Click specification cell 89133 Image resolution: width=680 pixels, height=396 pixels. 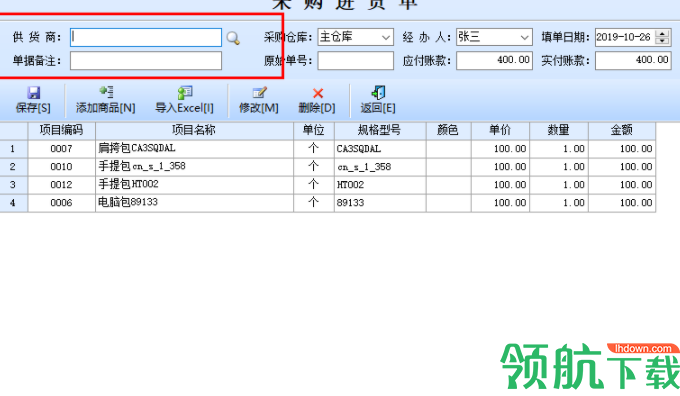coord(380,203)
